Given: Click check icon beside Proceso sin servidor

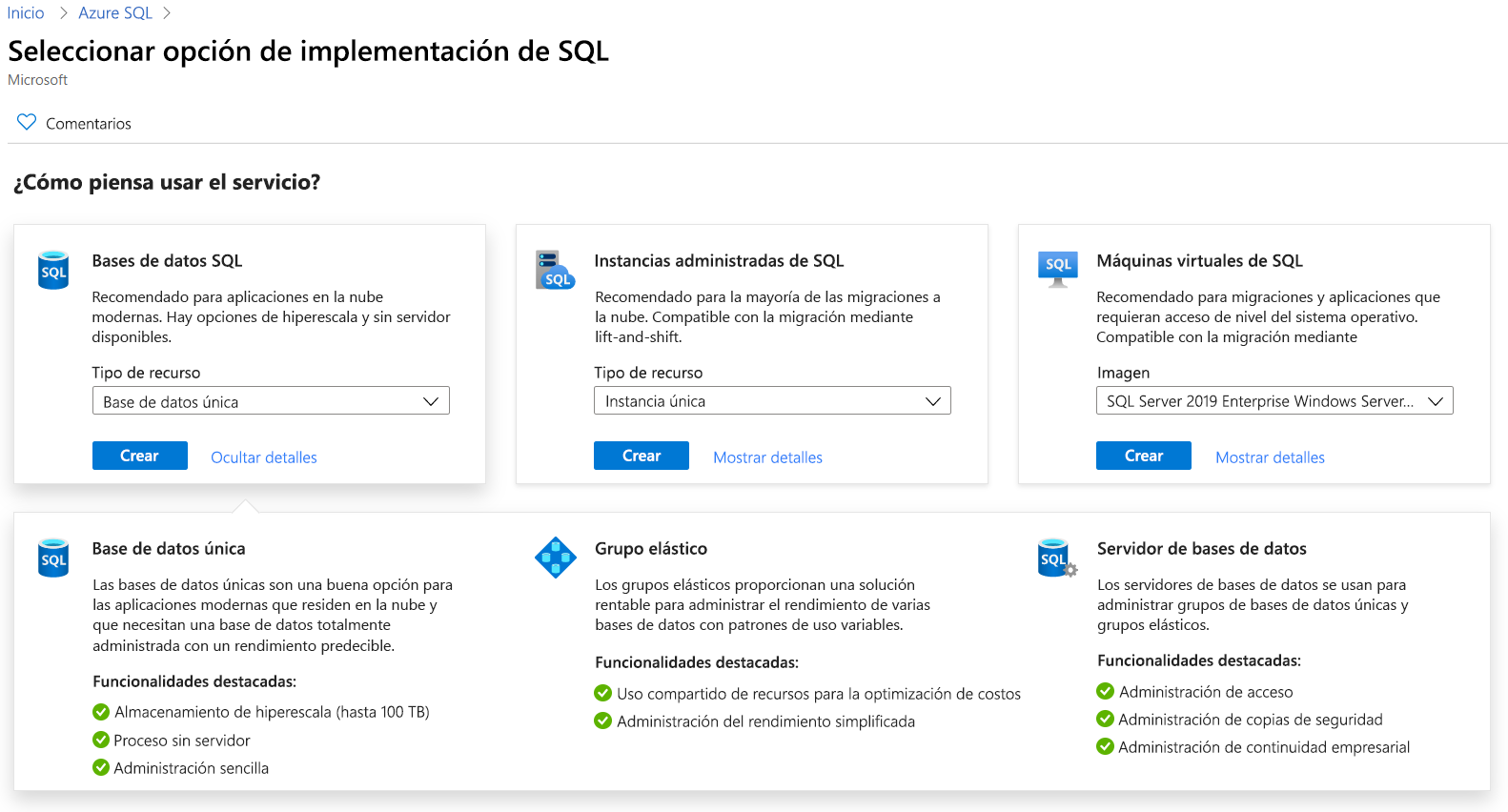Looking at the screenshot, I should [x=101, y=740].
